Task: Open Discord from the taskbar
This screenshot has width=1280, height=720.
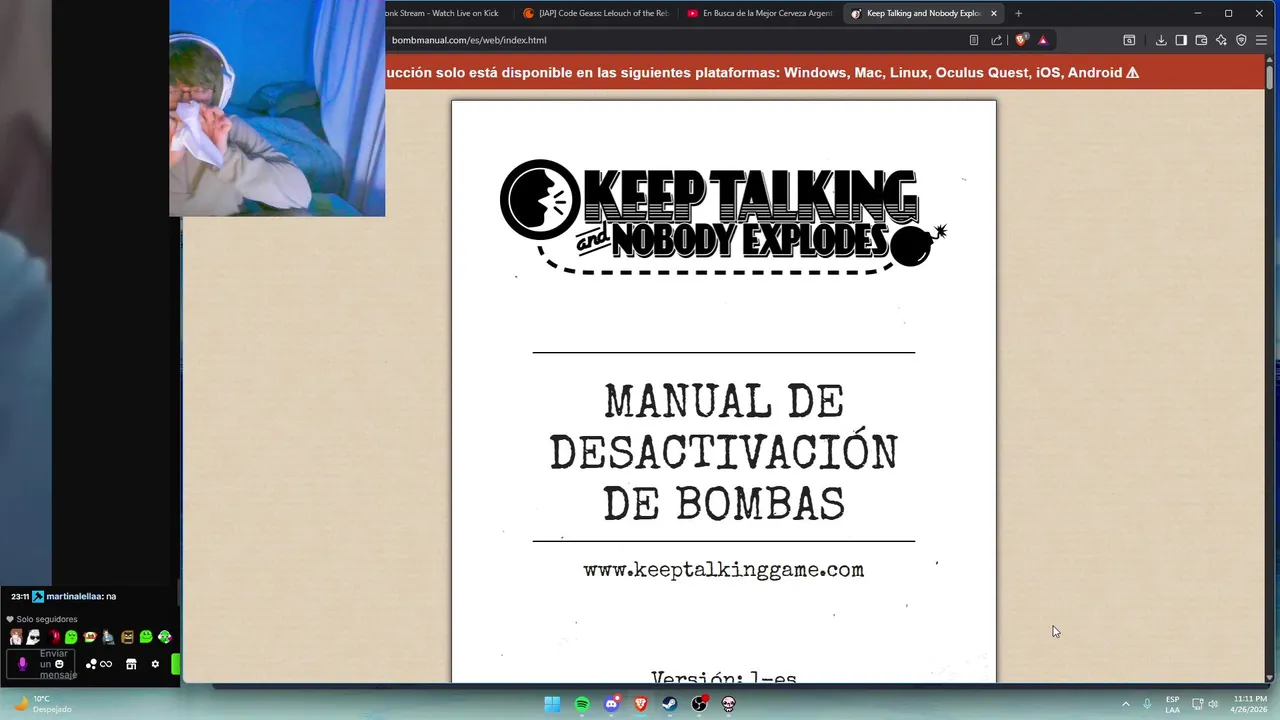Action: [611, 704]
